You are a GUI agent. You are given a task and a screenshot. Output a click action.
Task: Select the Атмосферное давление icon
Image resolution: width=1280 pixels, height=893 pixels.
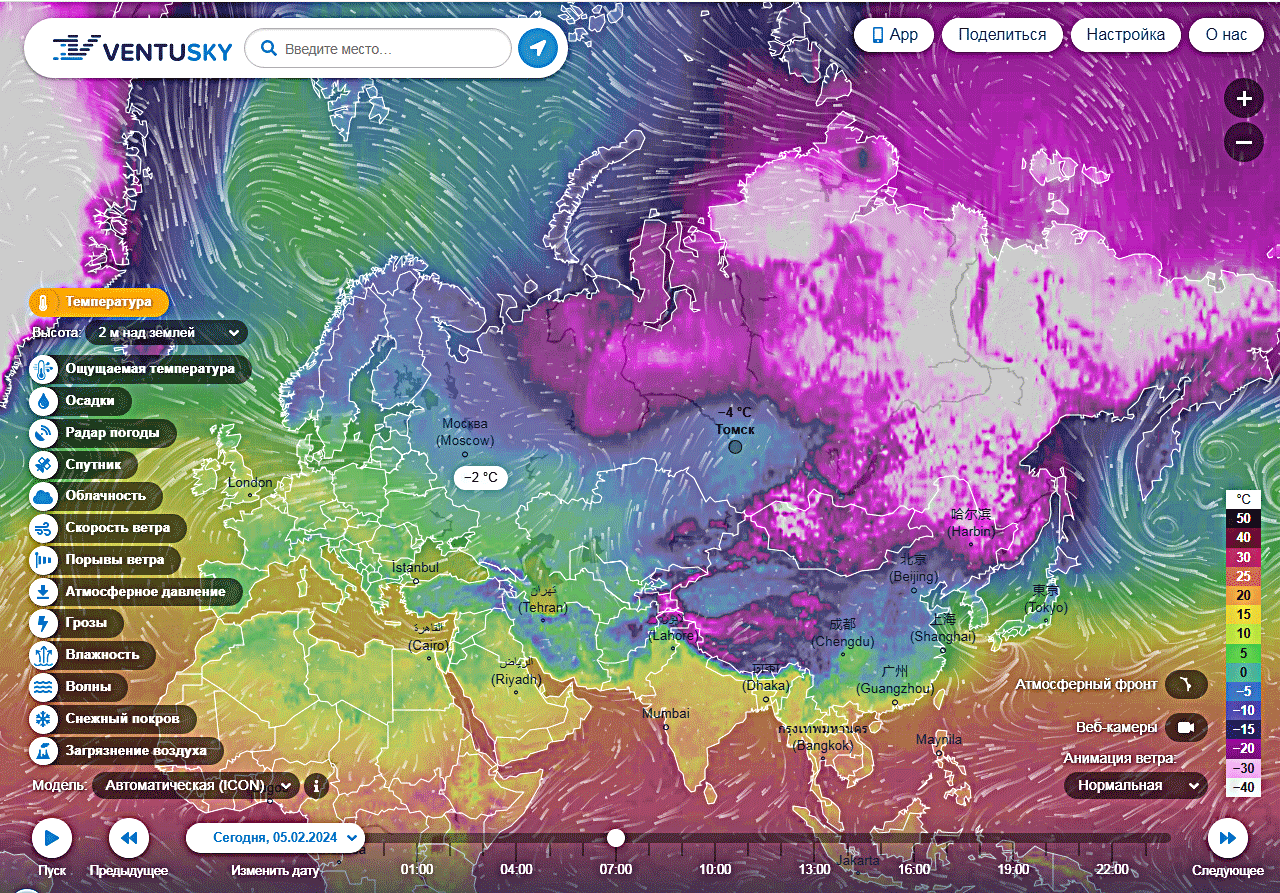[44, 592]
